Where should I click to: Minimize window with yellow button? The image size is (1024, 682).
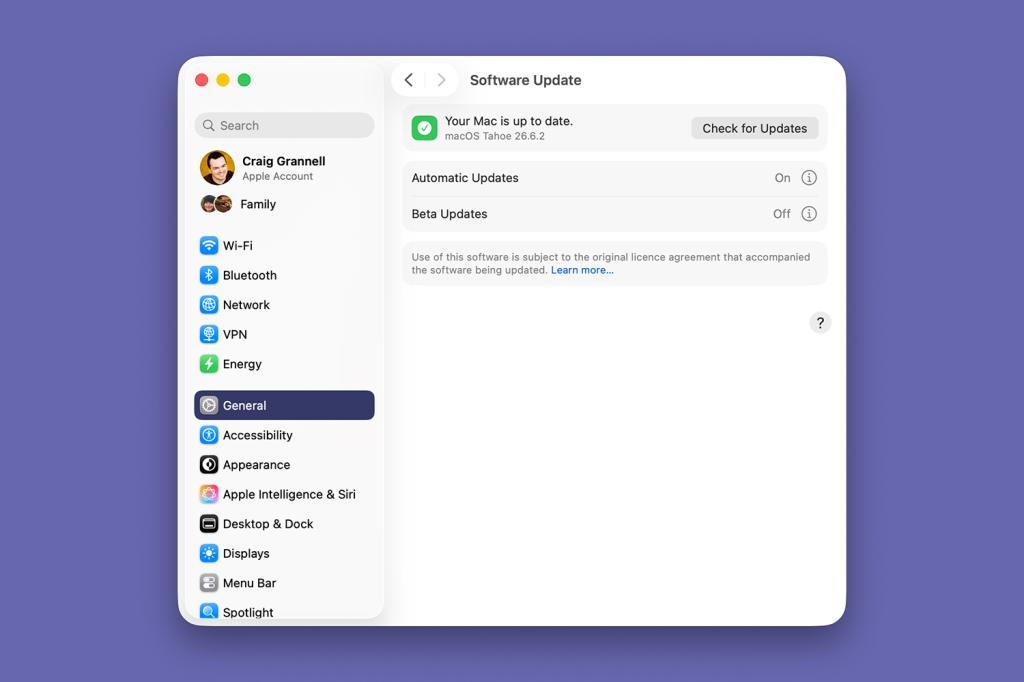click(223, 80)
